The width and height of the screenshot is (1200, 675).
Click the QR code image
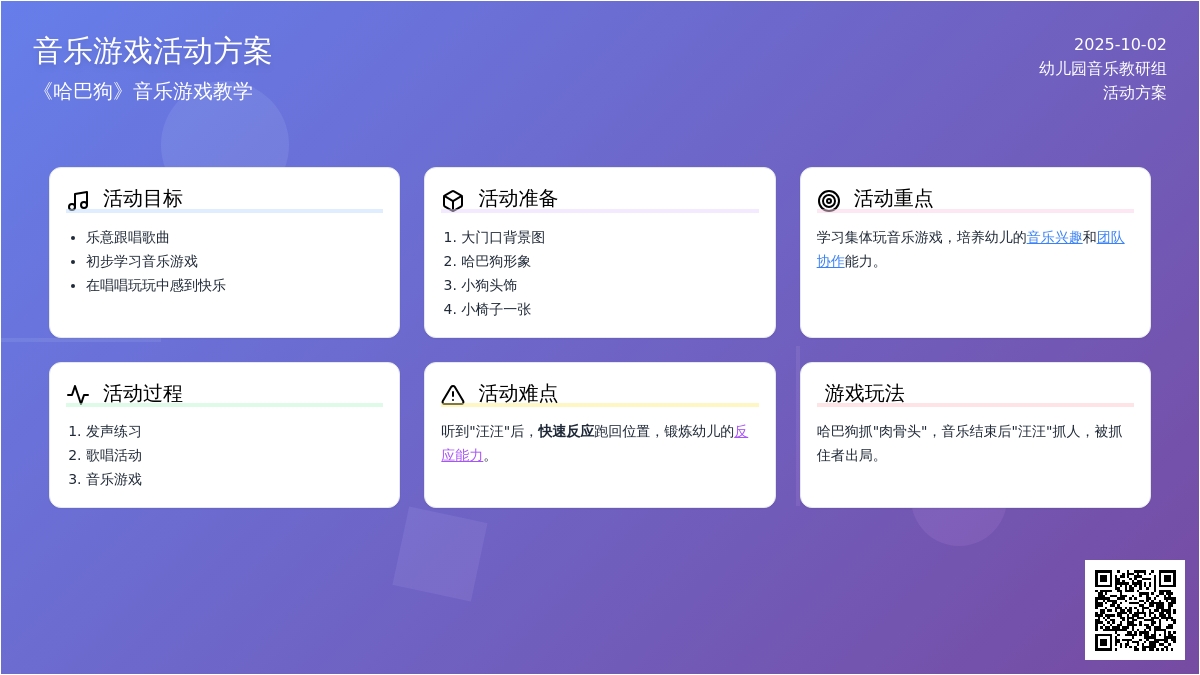point(1134,609)
